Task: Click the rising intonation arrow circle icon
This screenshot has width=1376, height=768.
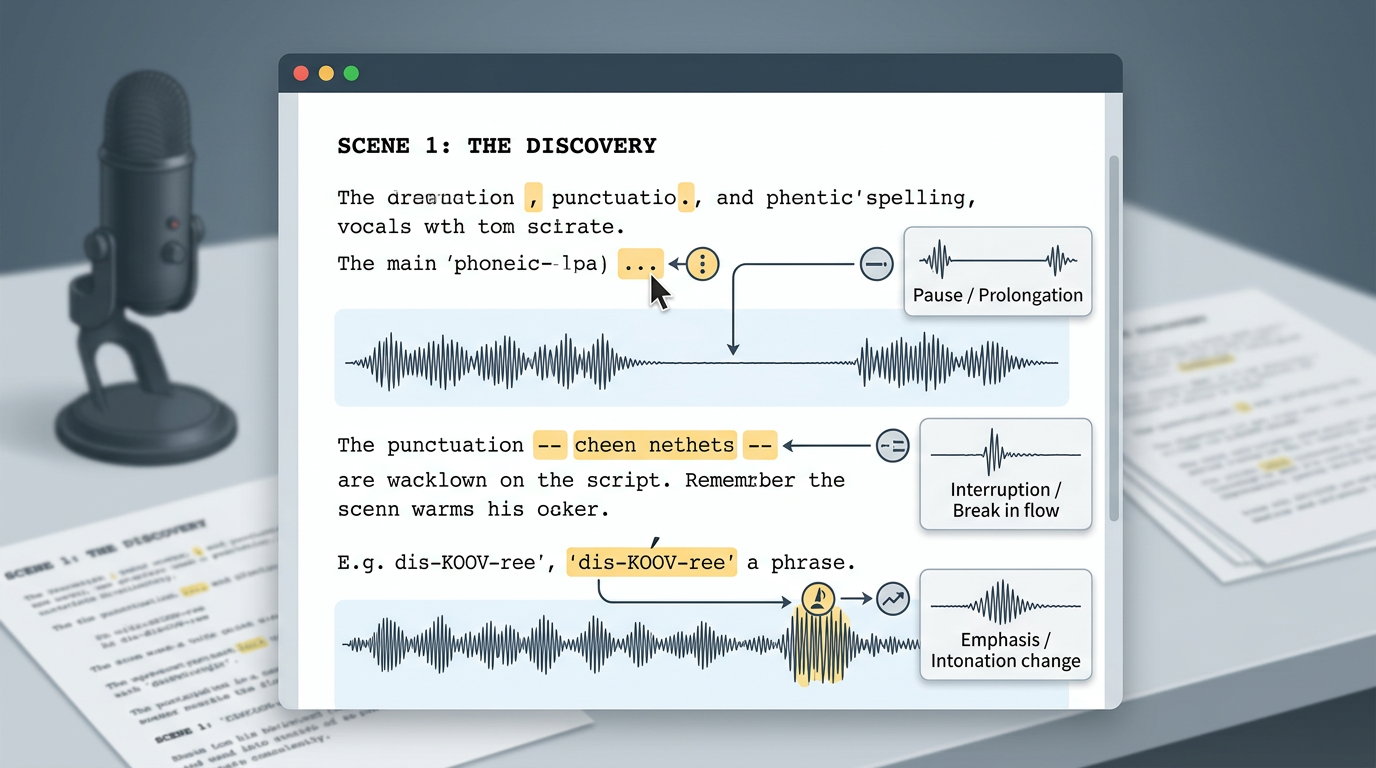Action: (x=892, y=599)
